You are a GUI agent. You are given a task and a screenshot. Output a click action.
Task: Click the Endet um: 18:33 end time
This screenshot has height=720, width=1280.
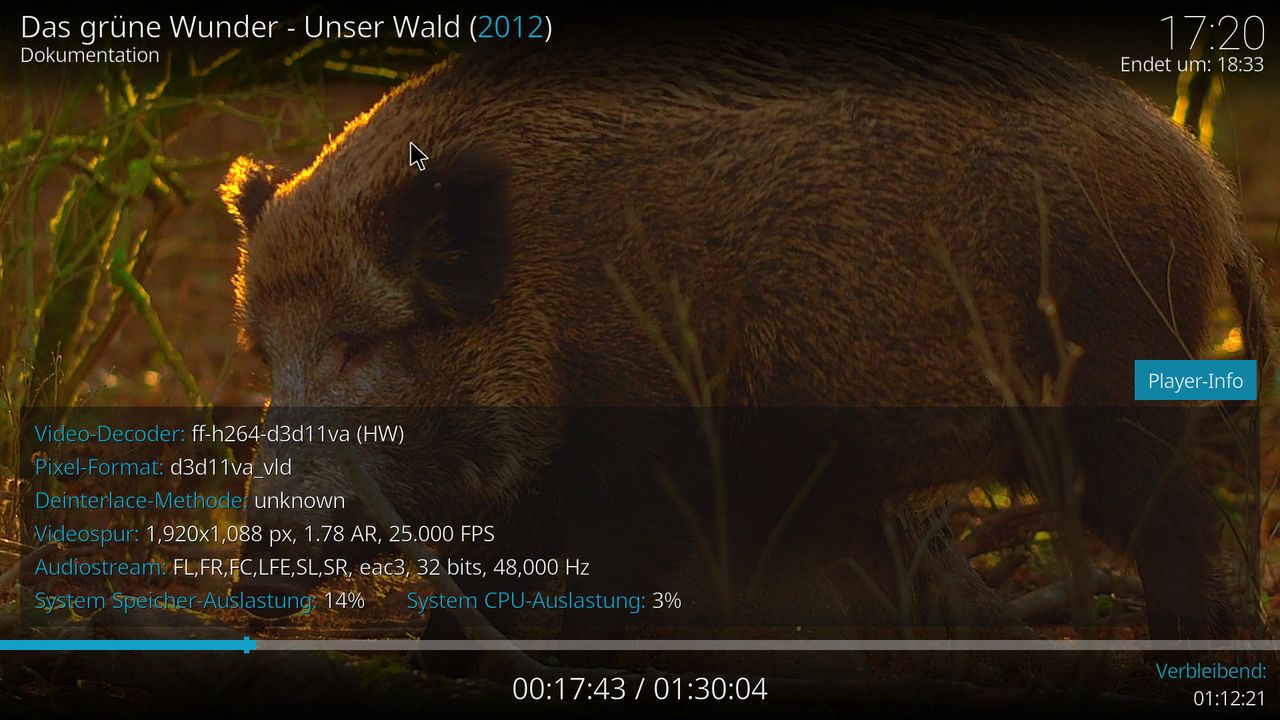[1192, 65]
